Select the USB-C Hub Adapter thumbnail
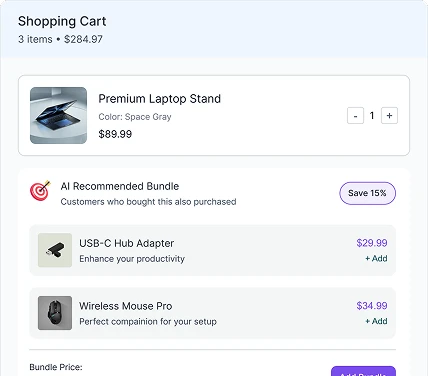This screenshot has height=376, width=428. (55, 250)
